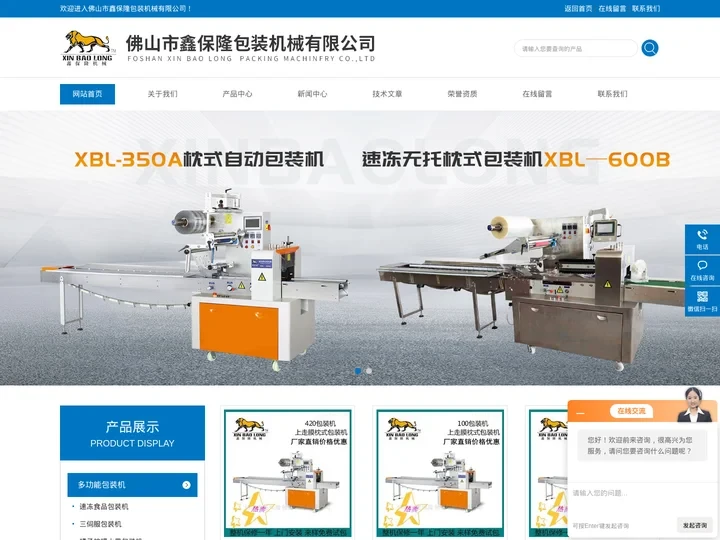The height and width of the screenshot is (540, 720).
Task: Click 联系我们 link in top bar
Action: click(646, 8)
